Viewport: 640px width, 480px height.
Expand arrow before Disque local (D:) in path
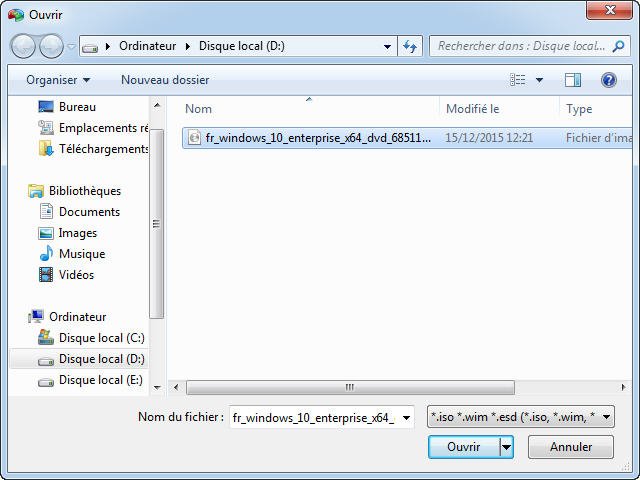tap(188, 47)
